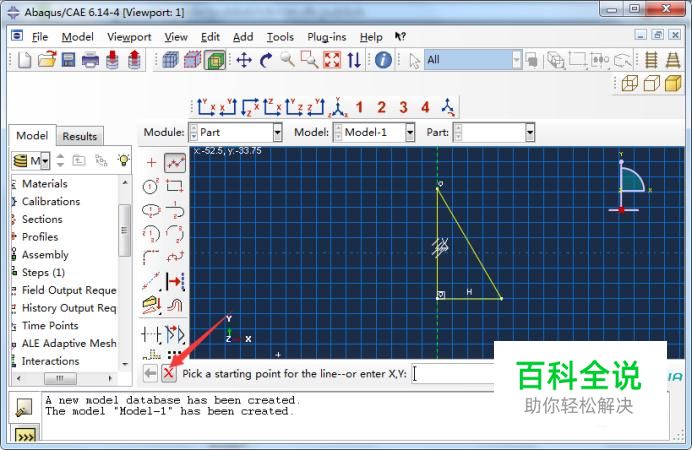This screenshot has width=692, height=450.
Task: Show the message area tab
Action: pyautogui.click(x=23, y=408)
